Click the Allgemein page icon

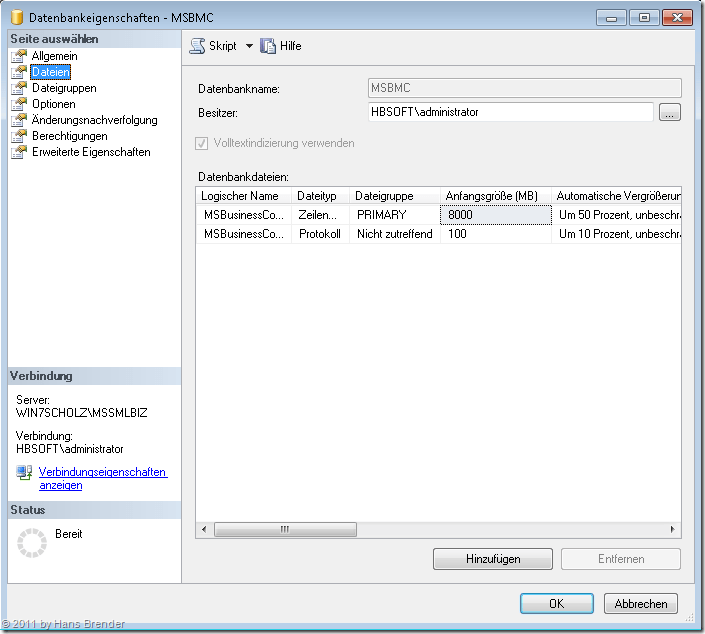19,56
